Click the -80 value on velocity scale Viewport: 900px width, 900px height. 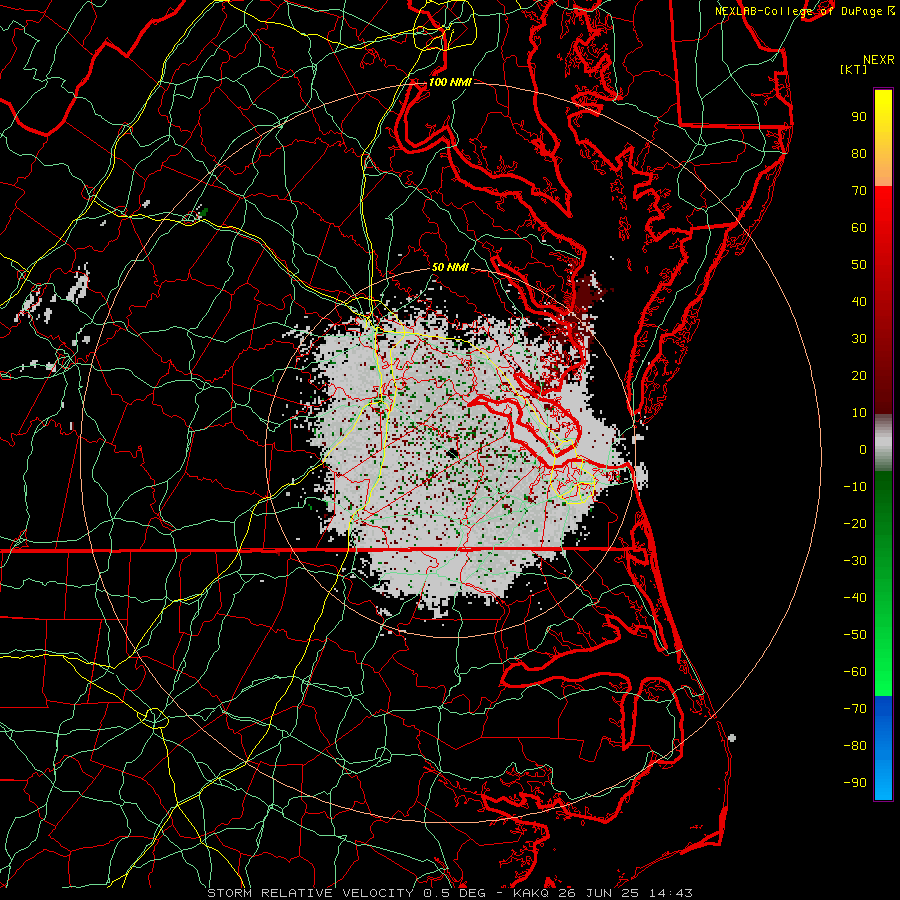(x=855, y=746)
